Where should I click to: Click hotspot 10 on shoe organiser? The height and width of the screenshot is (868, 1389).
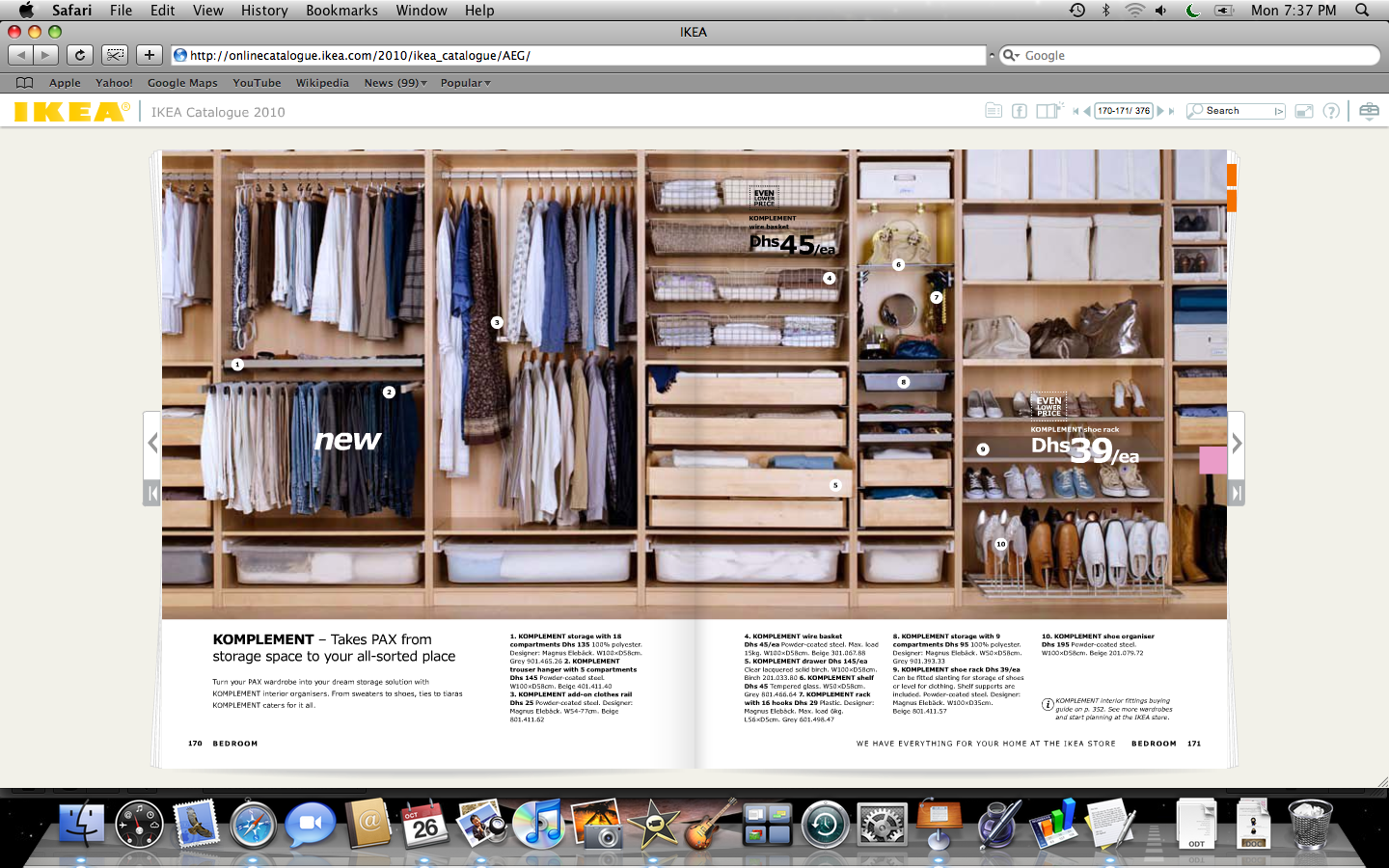[x=1001, y=544]
